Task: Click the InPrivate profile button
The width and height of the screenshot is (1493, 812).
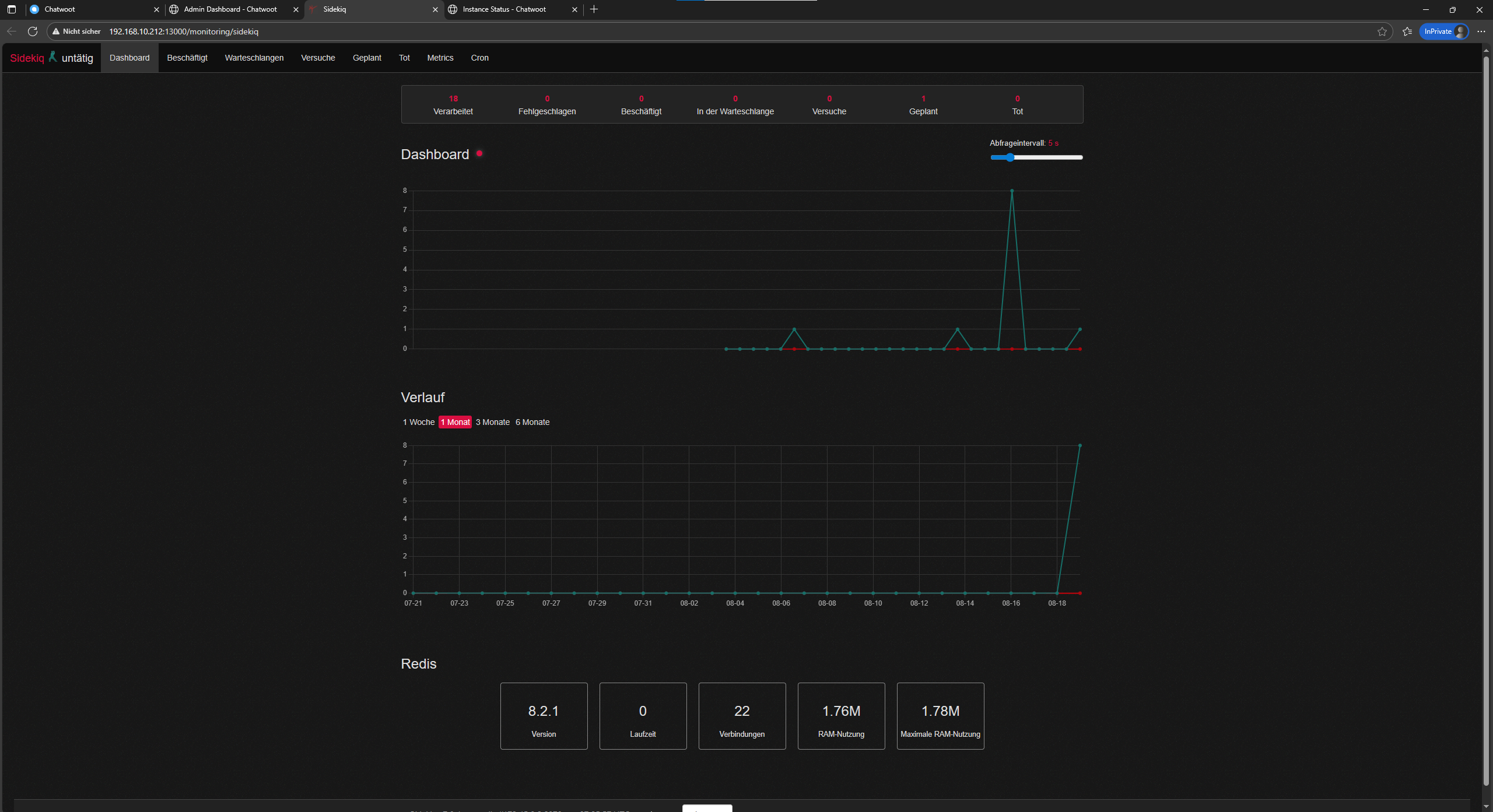Action: pyautogui.click(x=1444, y=31)
